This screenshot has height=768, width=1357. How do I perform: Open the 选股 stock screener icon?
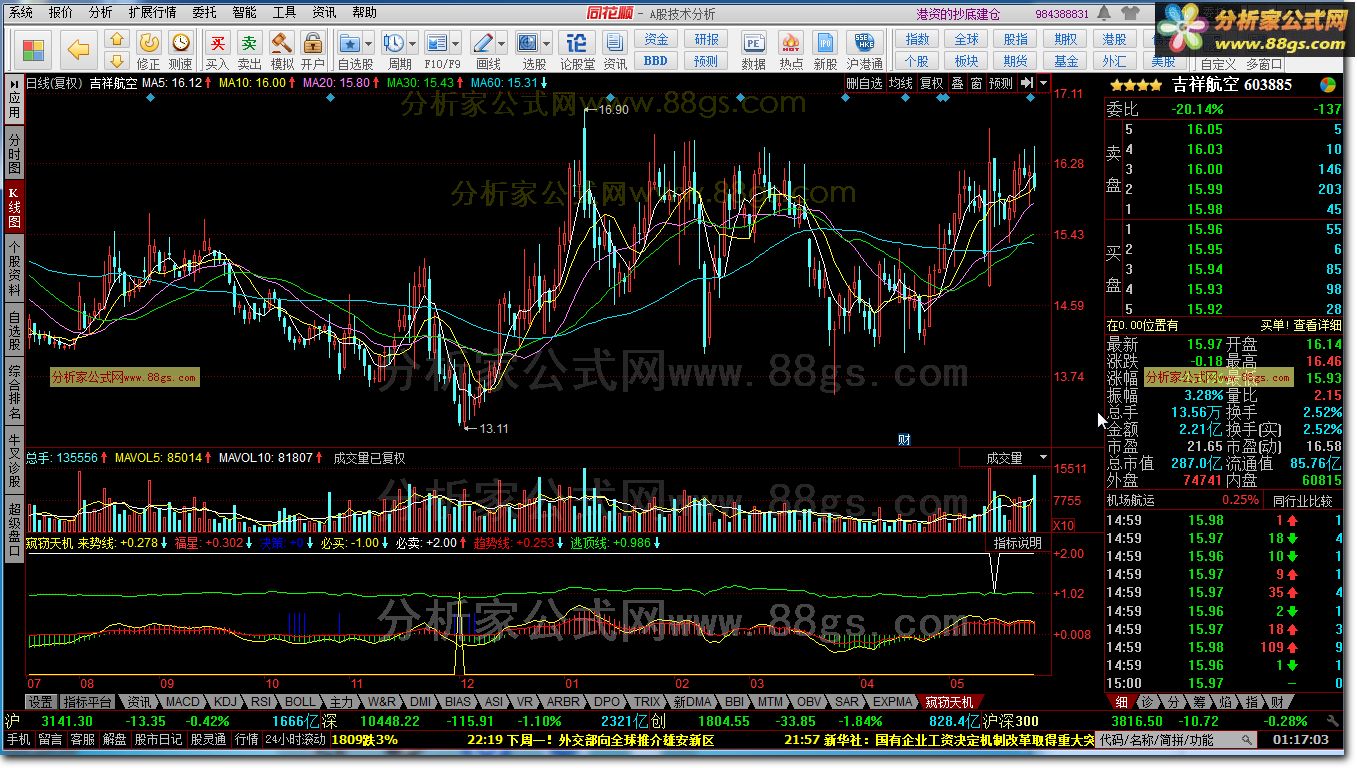(528, 44)
